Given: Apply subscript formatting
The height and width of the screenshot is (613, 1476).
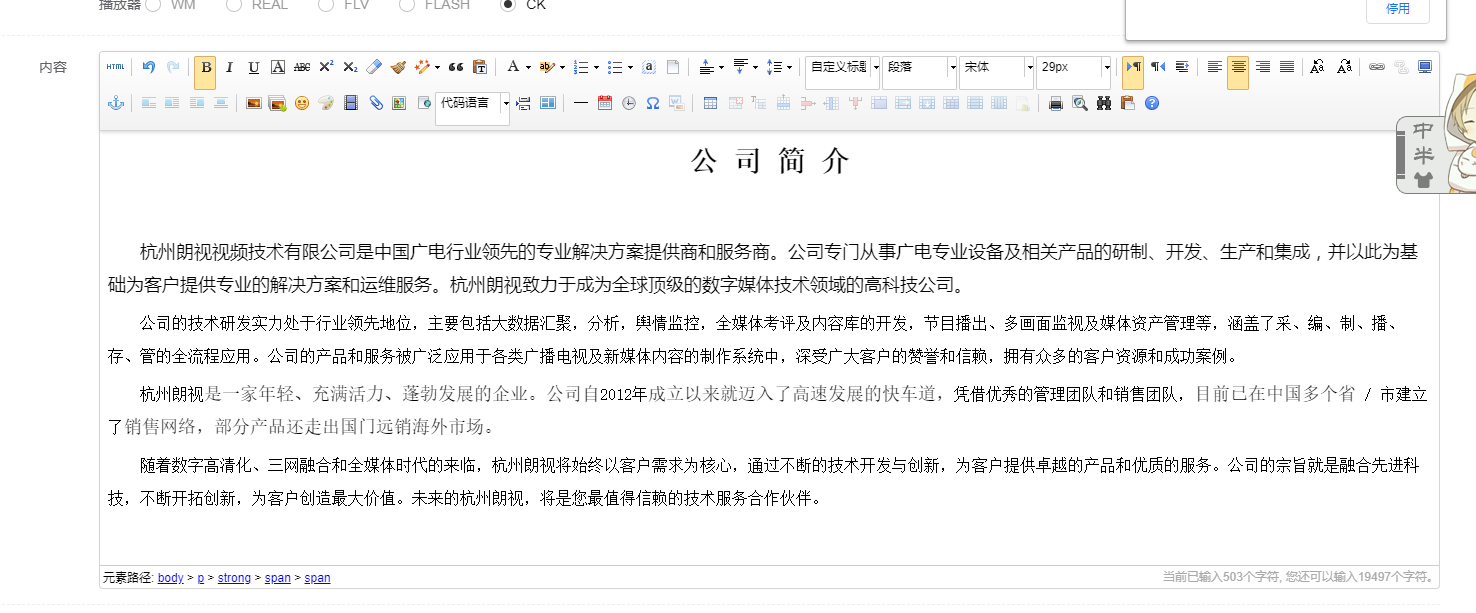Looking at the screenshot, I should [x=350, y=67].
